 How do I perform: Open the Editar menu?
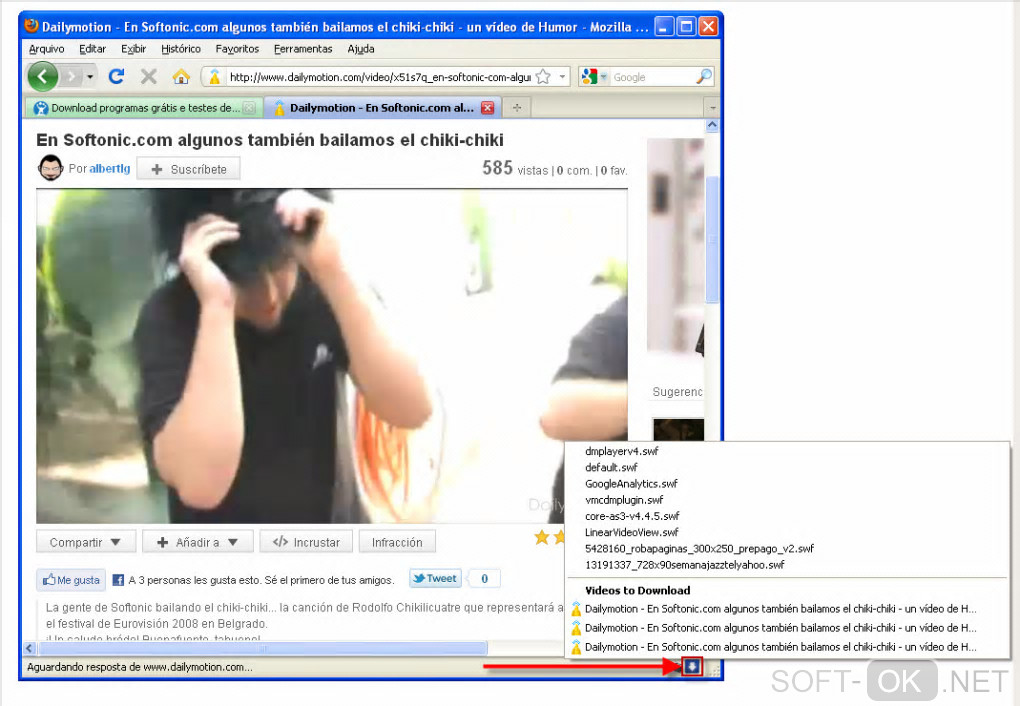[92, 49]
